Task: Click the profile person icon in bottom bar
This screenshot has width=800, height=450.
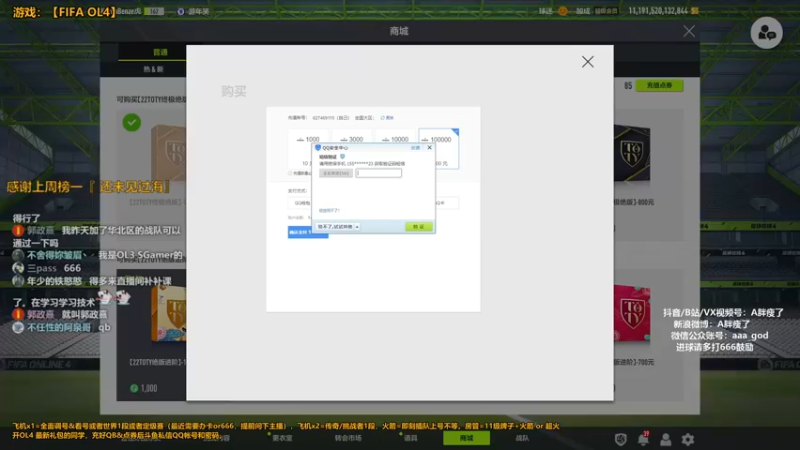Action: (x=665, y=439)
